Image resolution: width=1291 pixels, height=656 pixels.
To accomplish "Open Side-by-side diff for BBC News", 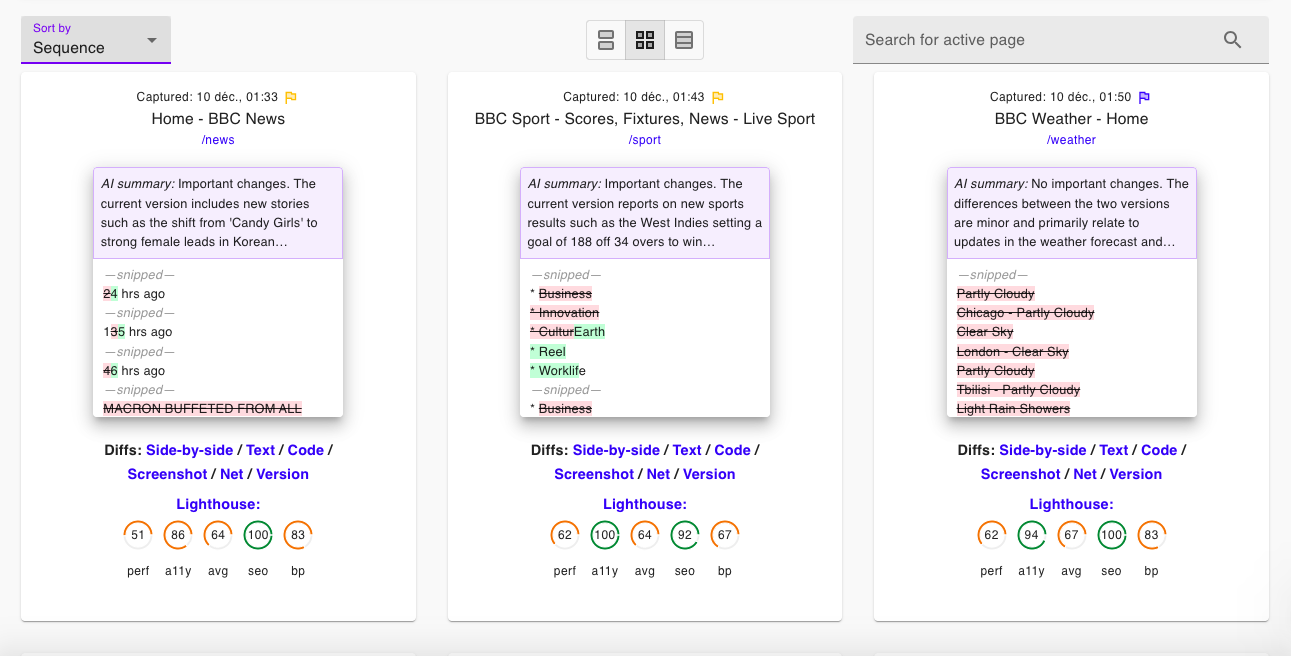I will click(189, 450).
